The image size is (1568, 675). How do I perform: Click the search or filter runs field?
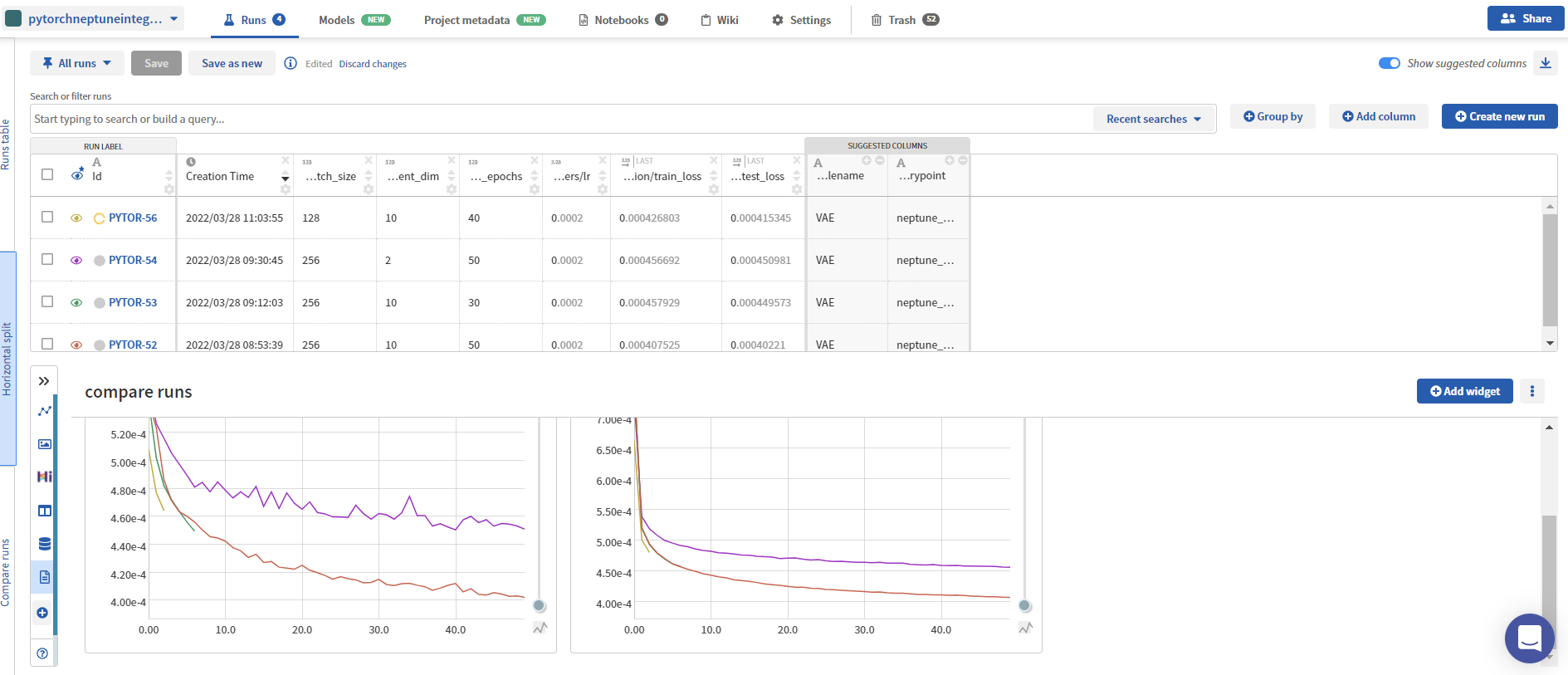(x=556, y=119)
